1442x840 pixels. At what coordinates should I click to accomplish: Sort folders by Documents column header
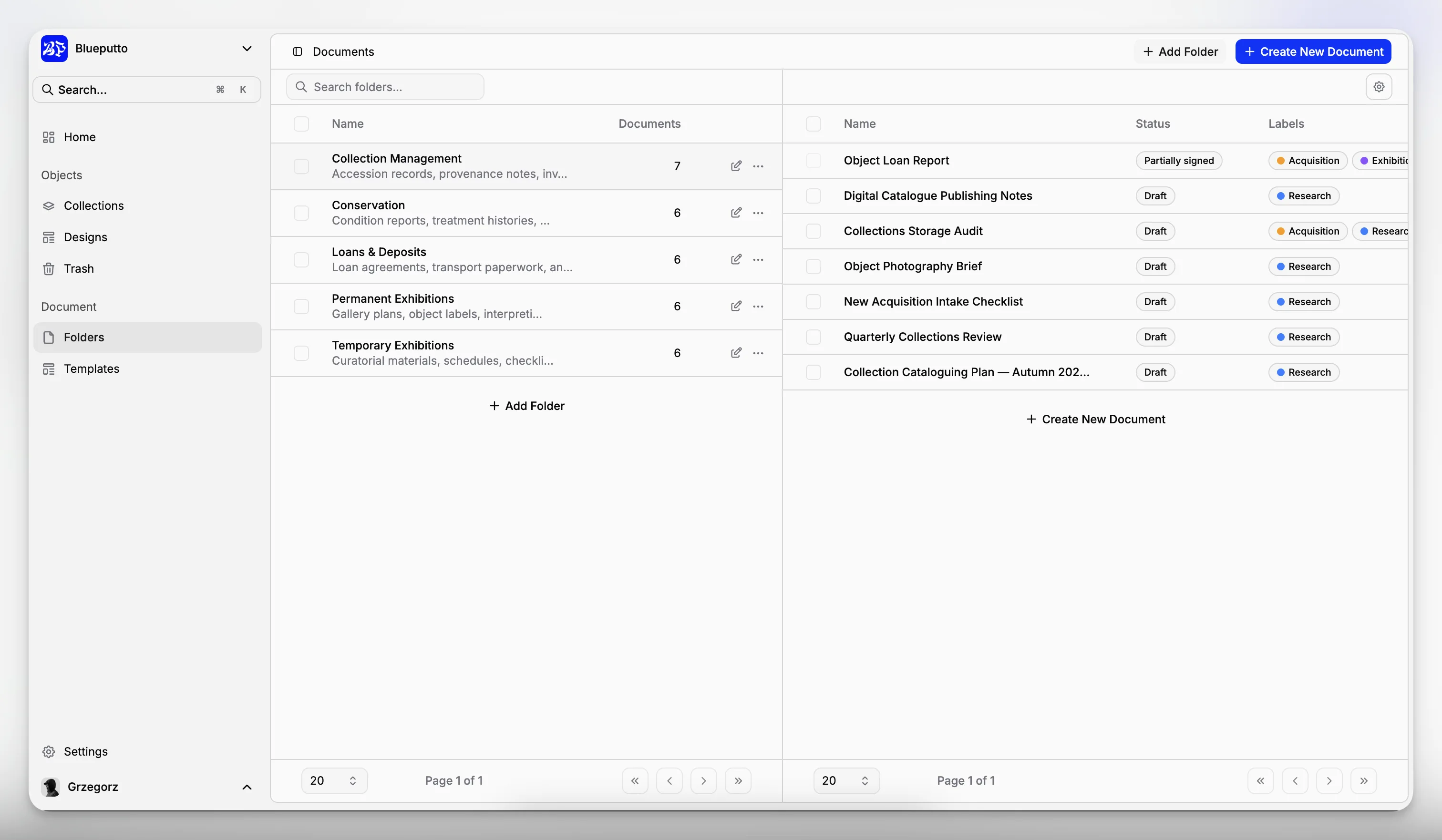pyautogui.click(x=649, y=123)
